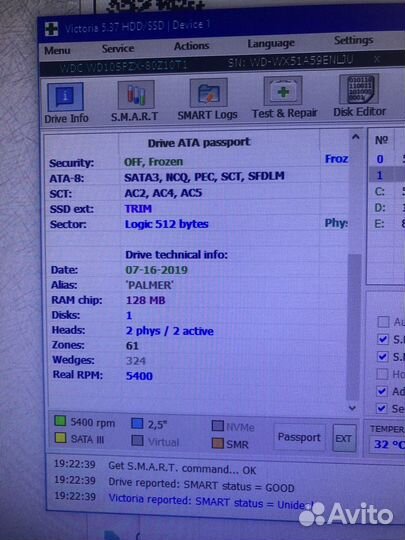Click the passport scroll up arrow
The image size is (405, 540).
point(355,137)
